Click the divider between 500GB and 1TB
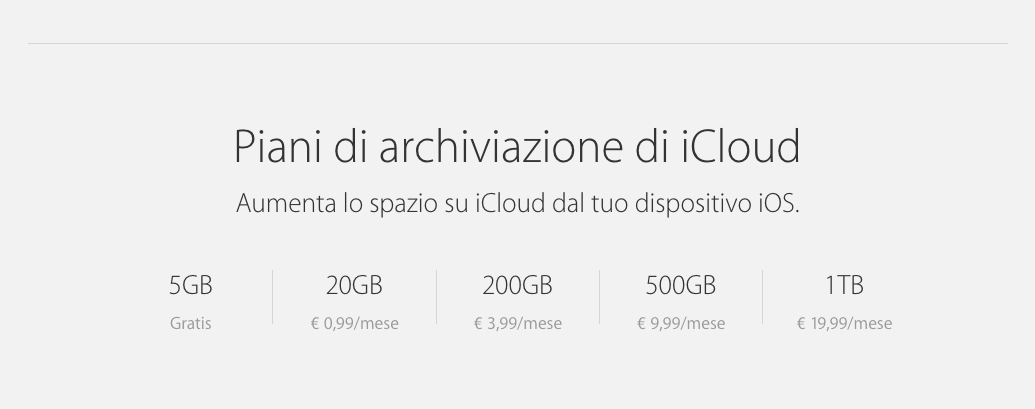Screen dimensions: 1035x409 [x=762, y=296]
